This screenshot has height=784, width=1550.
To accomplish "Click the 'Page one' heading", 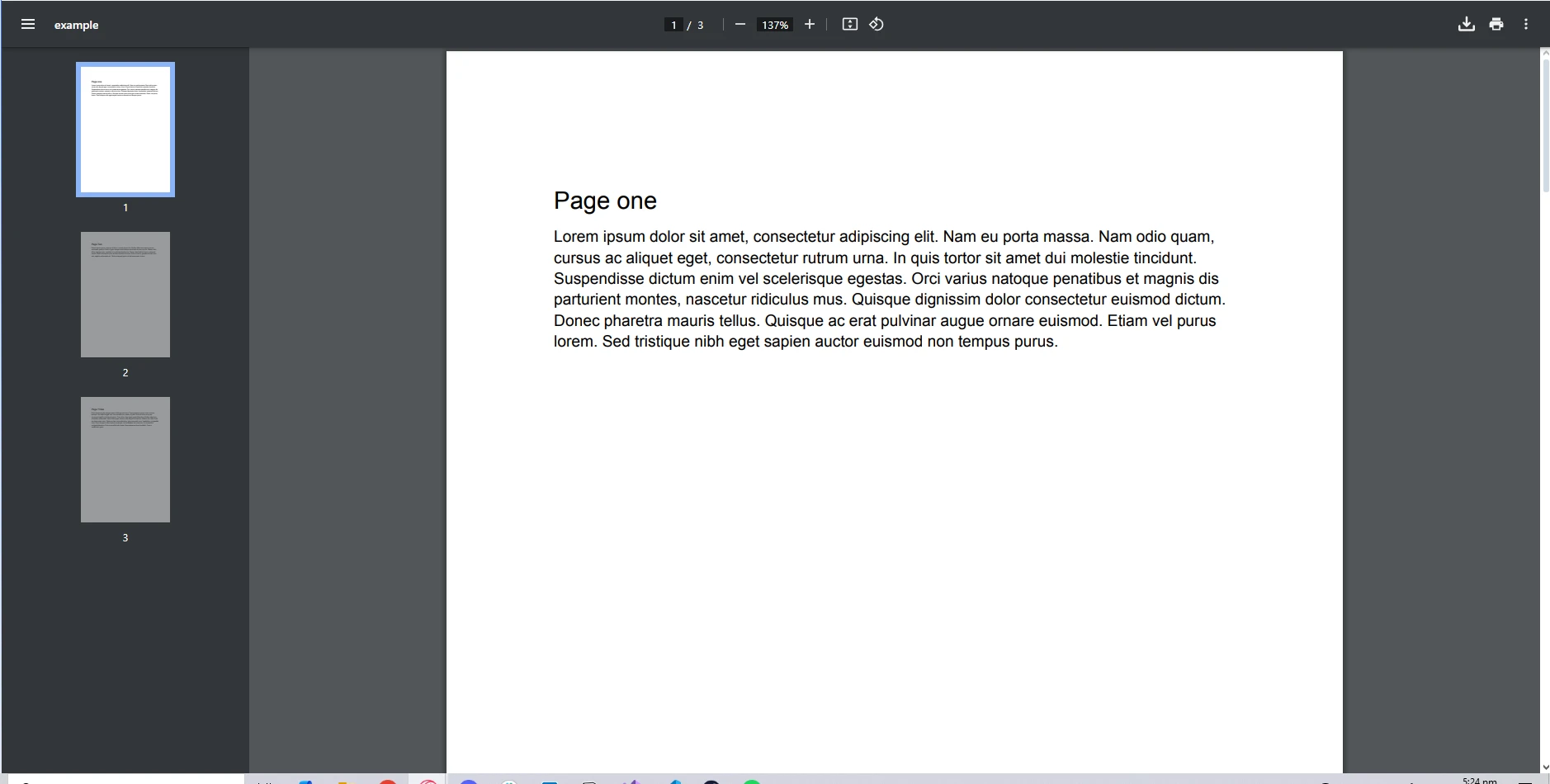I will [605, 201].
